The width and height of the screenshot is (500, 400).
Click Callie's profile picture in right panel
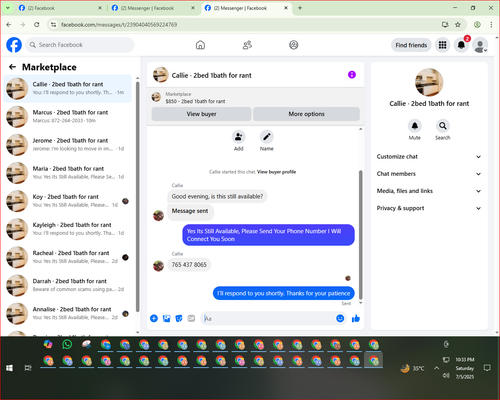[x=429, y=82]
